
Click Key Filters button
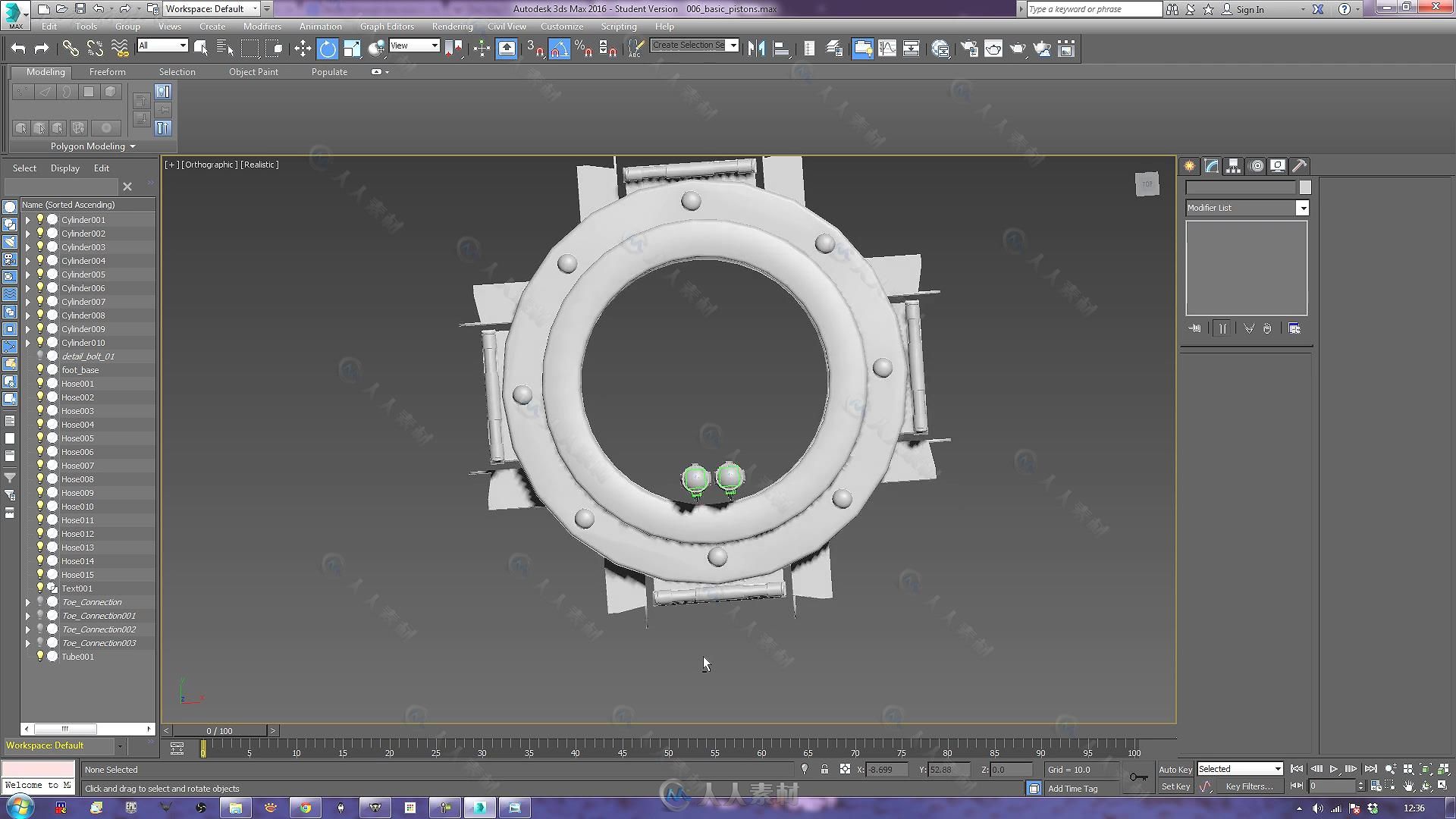coord(1249,786)
